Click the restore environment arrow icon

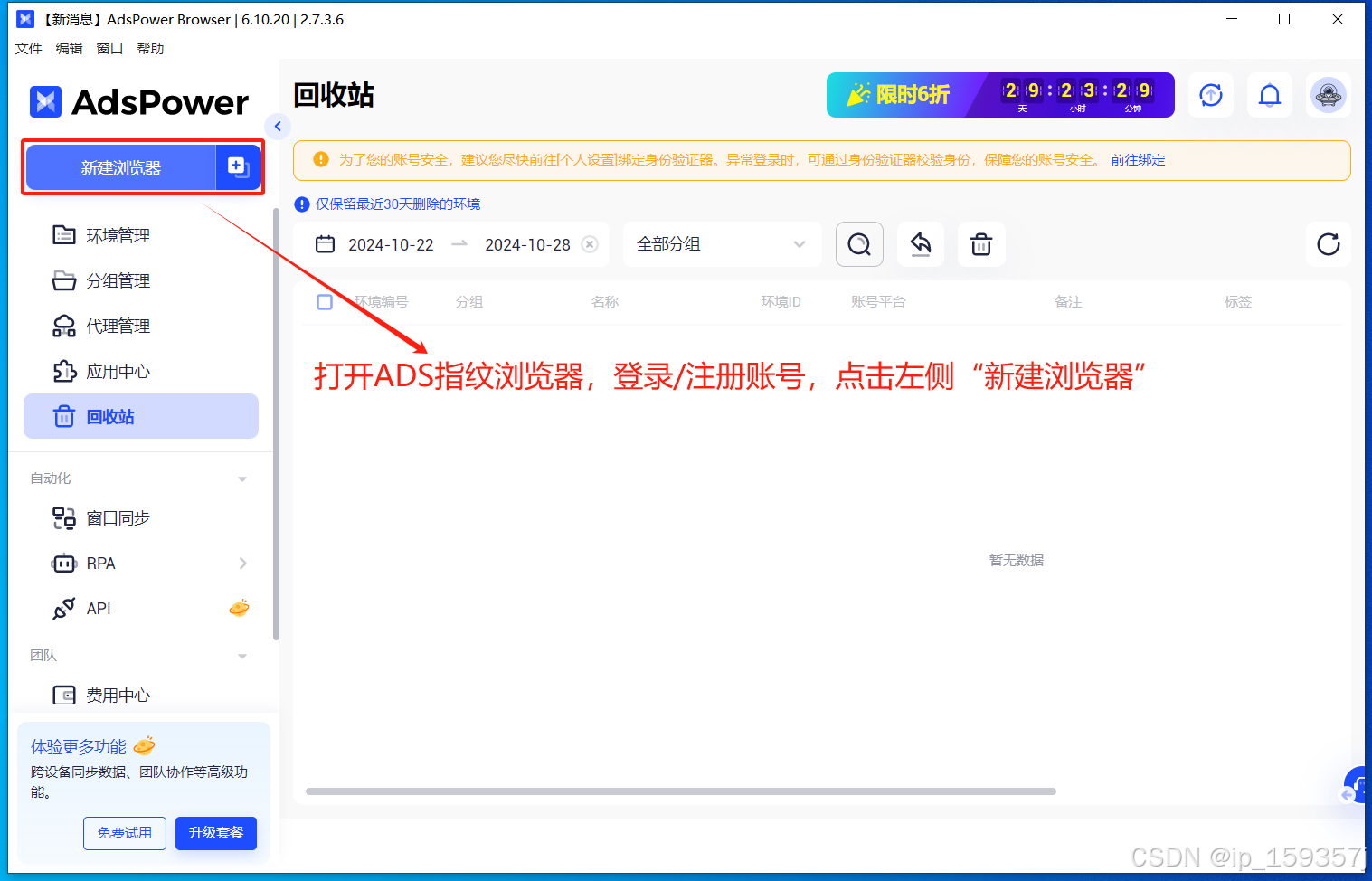pos(921,244)
